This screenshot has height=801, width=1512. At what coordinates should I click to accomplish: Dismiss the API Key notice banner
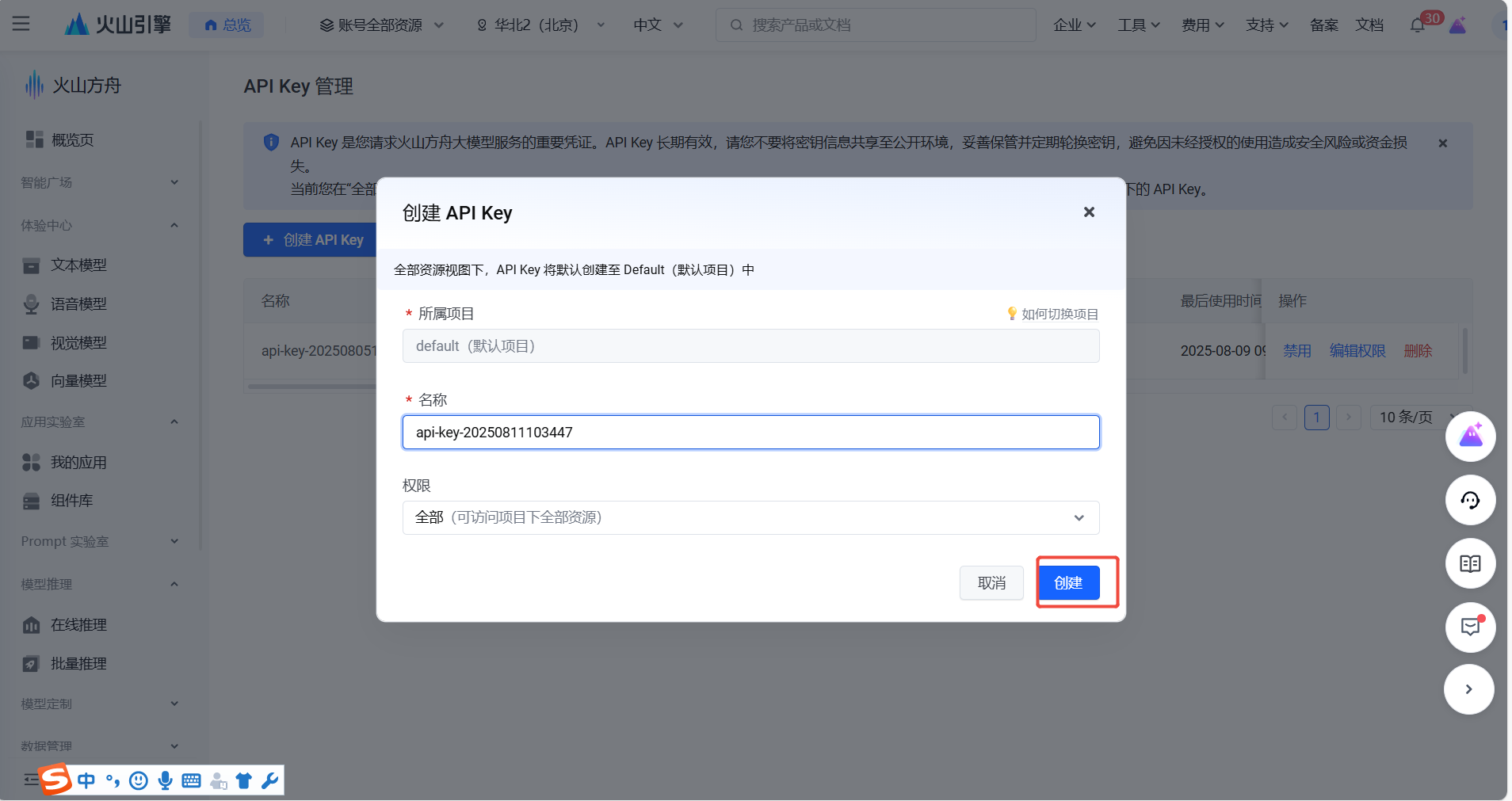click(1442, 143)
